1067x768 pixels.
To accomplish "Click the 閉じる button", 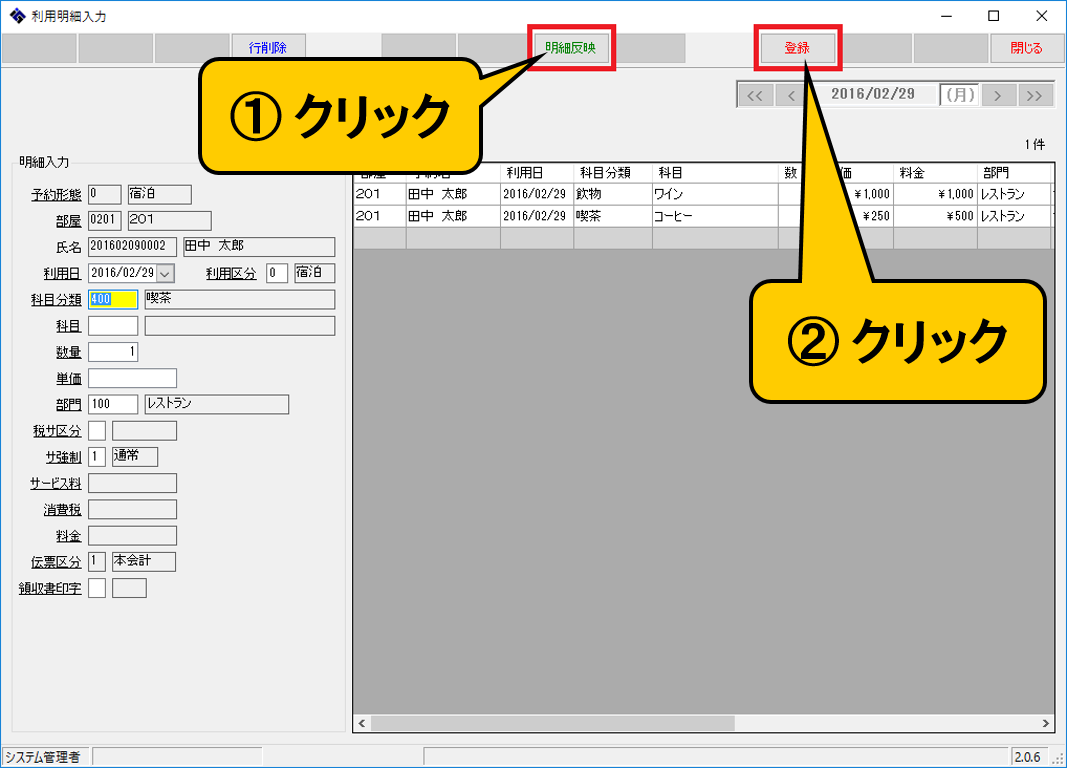I will pos(1026,48).
